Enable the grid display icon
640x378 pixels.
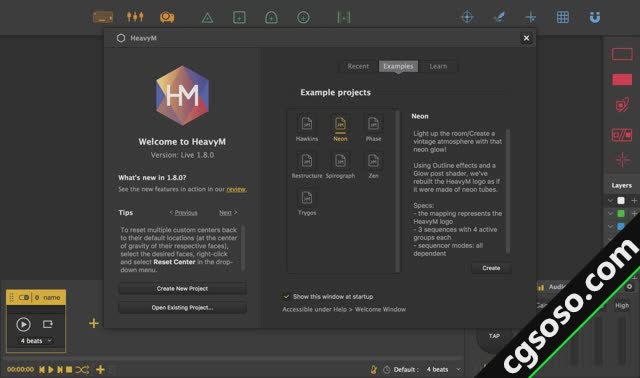click(x=563, y=17)
